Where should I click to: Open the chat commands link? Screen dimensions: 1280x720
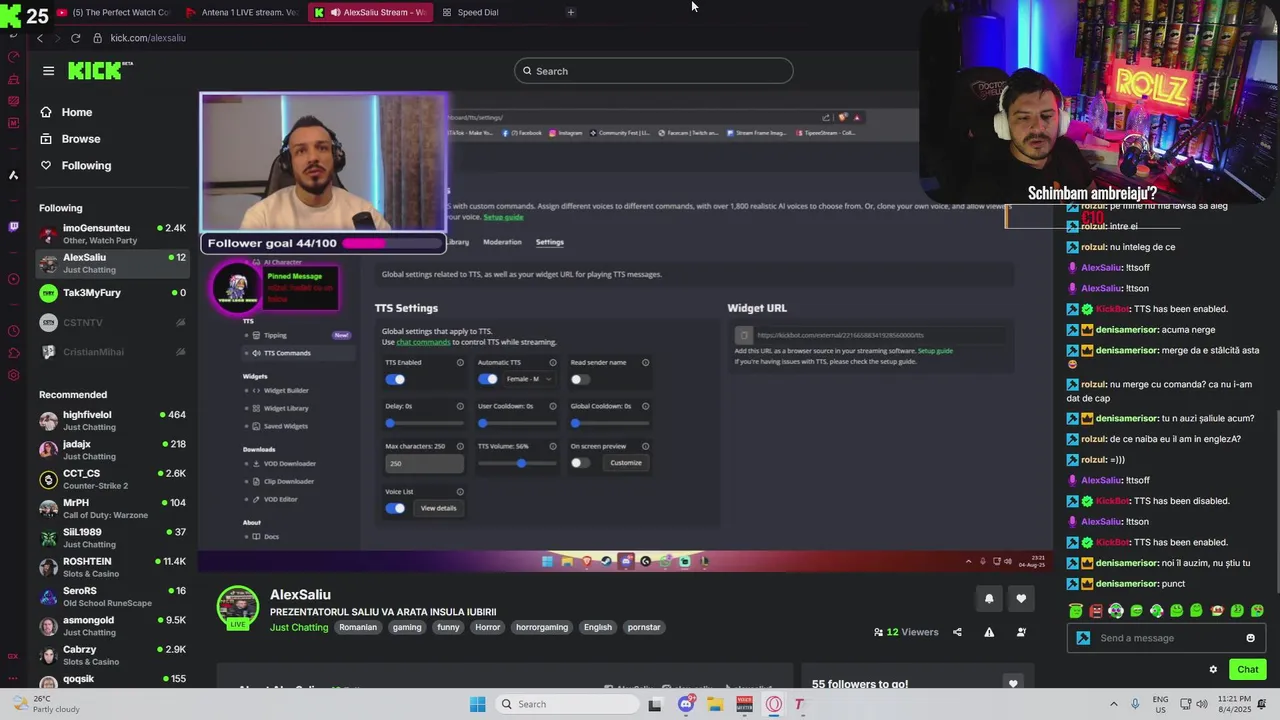[x=423, y=342]
